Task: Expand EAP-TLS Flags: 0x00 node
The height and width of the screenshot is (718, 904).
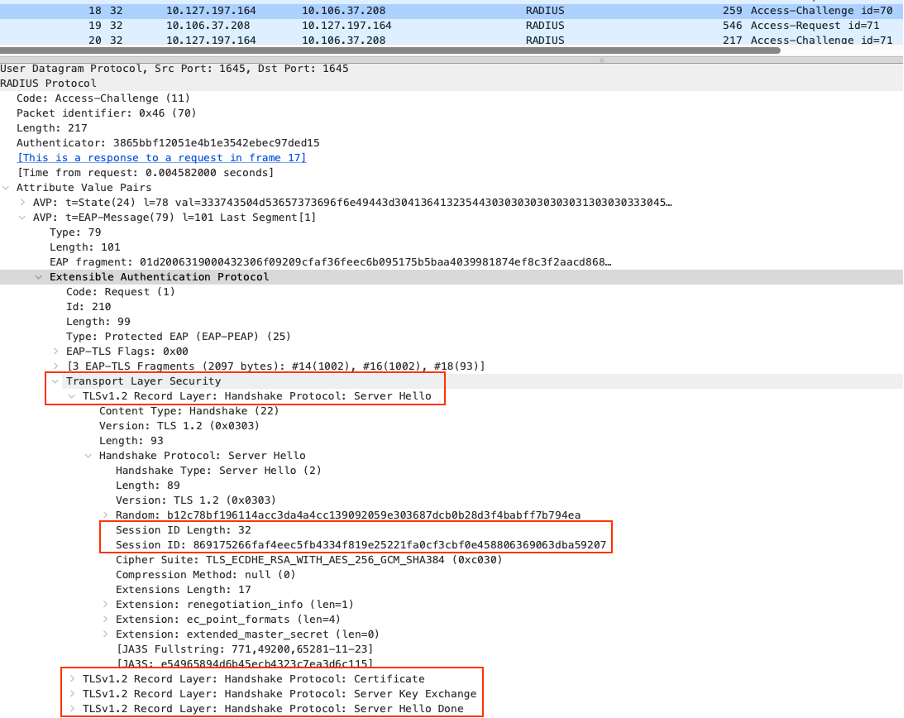Action: 55,351
